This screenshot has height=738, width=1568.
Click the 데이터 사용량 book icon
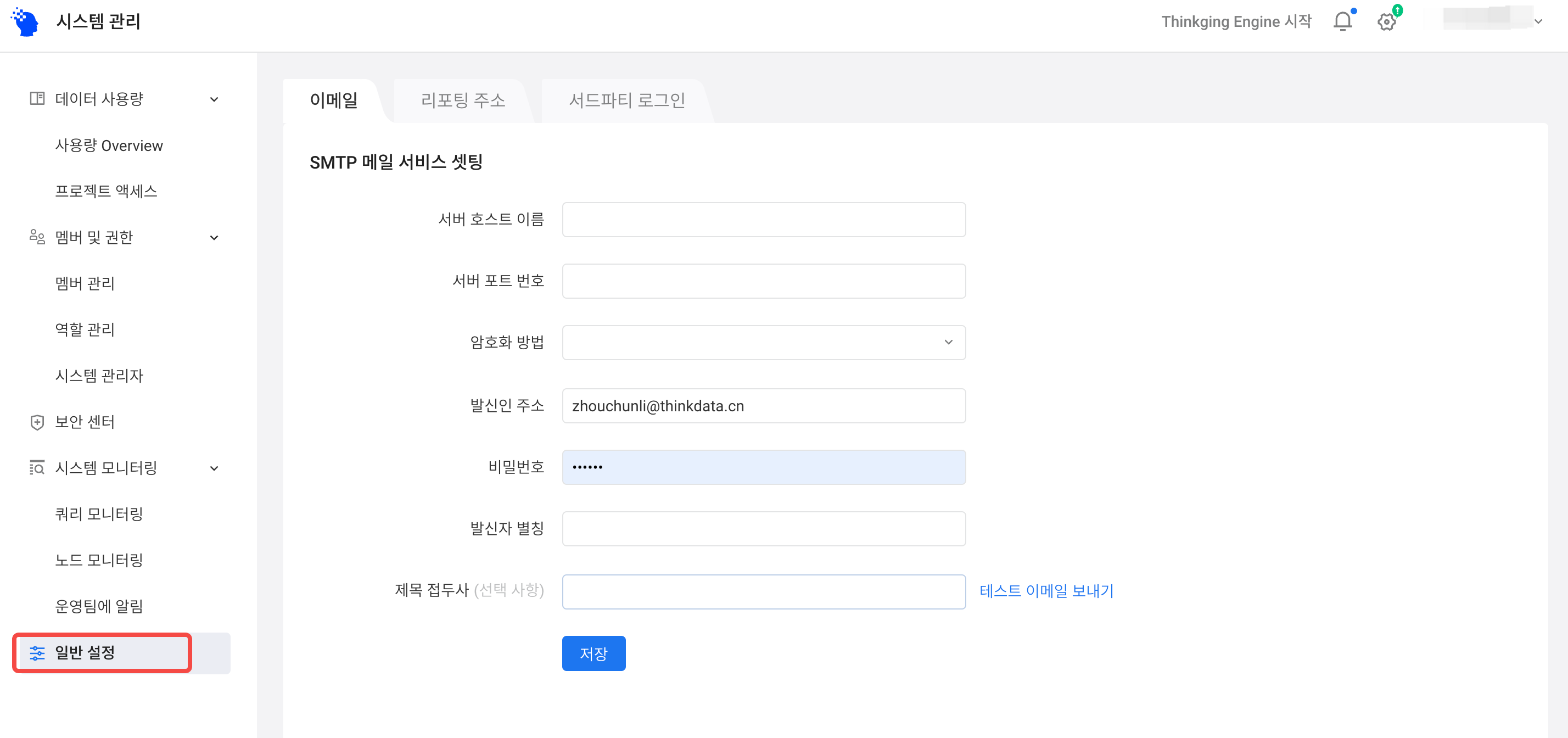click(x=37, y=99)
